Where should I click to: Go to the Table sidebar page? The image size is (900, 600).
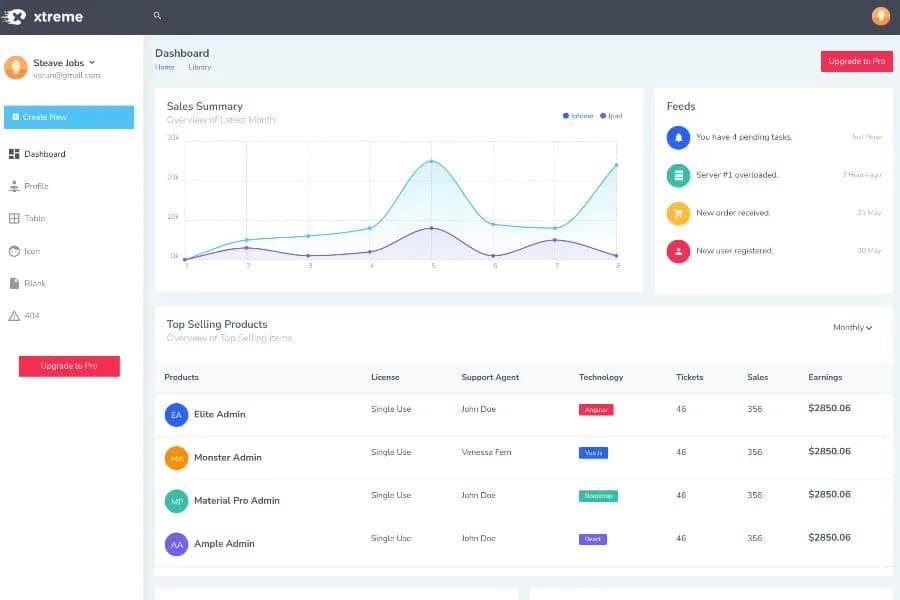click(34, 218)
